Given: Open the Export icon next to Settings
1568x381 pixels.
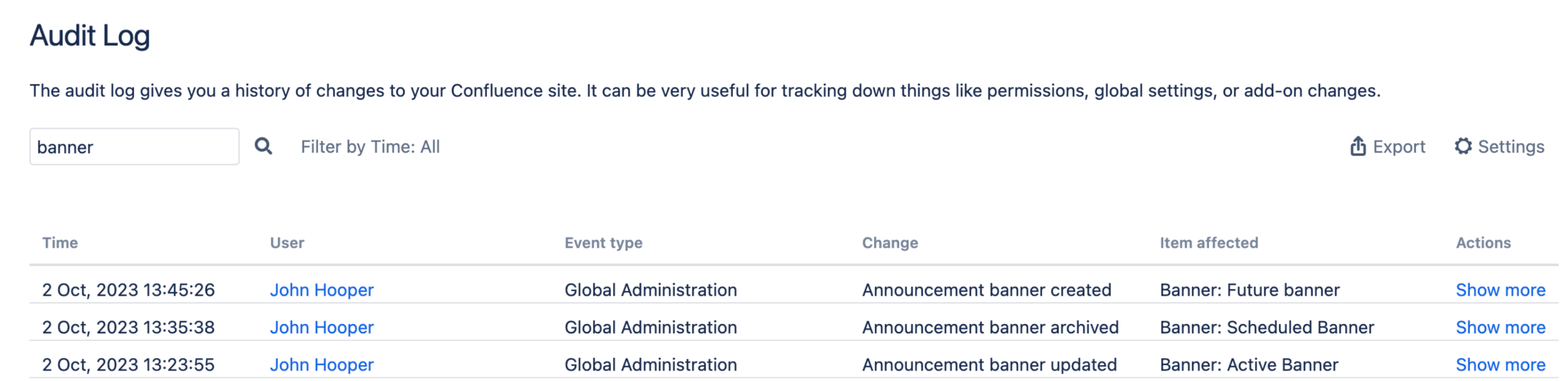Looking at the screenshot, I should [x=1357, y=146].
